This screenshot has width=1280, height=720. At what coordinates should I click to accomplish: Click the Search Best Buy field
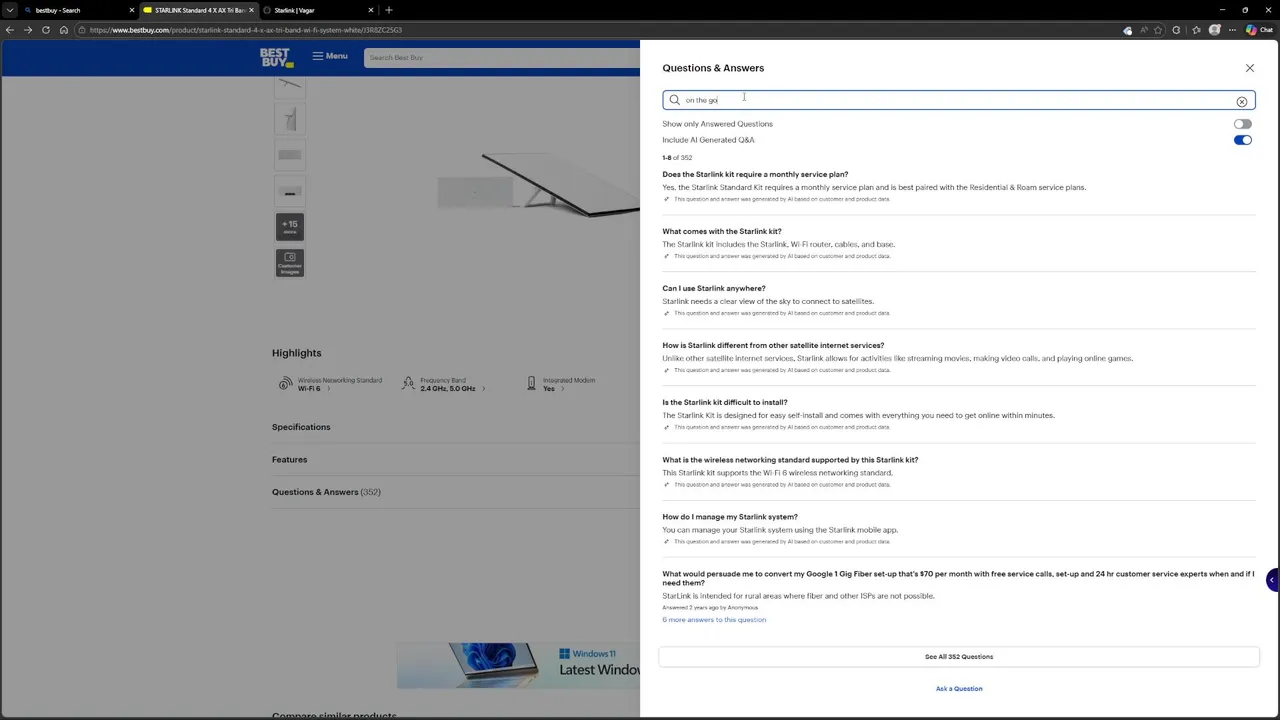(502, 57)
